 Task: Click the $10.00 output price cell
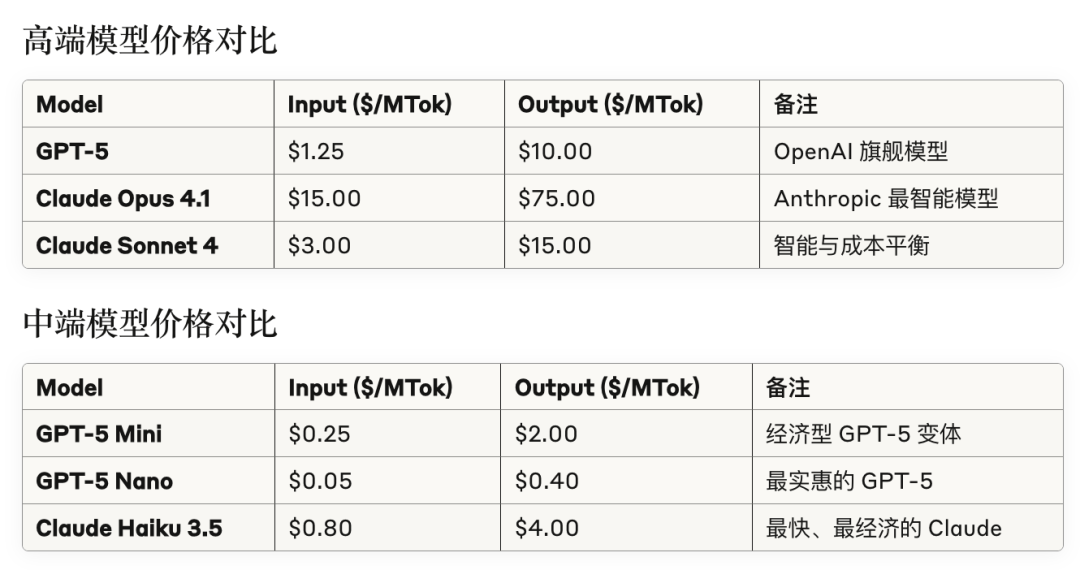click(555, 151)
